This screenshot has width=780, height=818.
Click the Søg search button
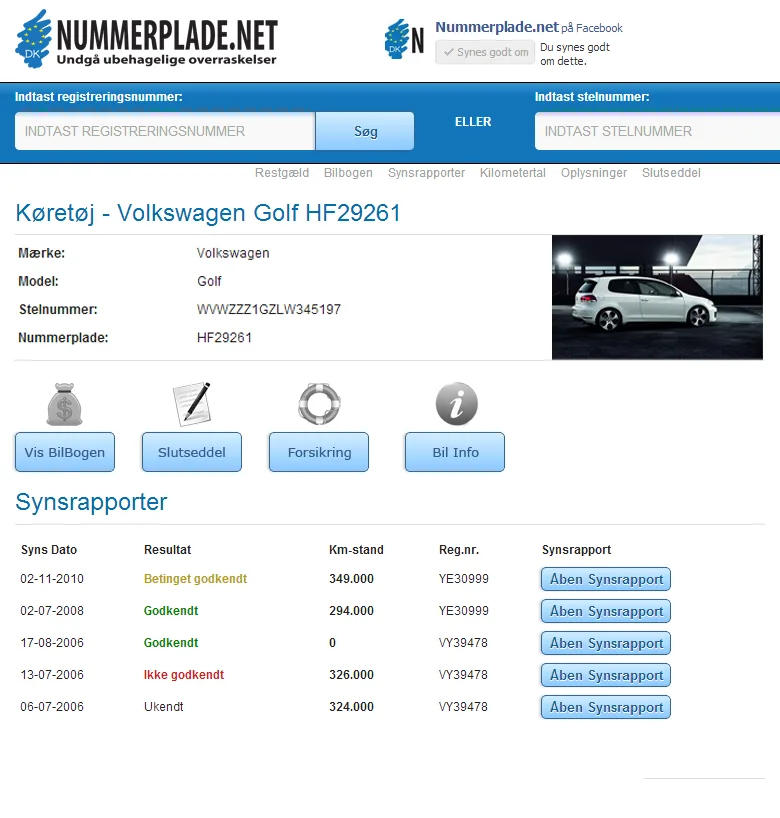pyautogui.click(x=365, y=131)
